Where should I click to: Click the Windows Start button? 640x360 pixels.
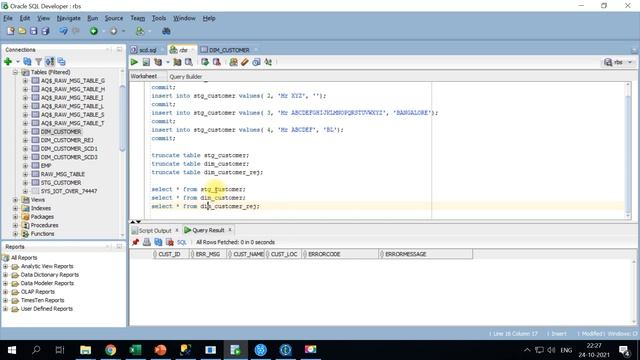pos(11,350)
